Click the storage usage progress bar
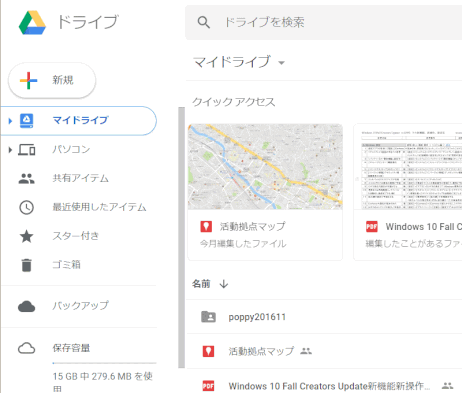This screenshot has width=462, height=393. (104, 363)
